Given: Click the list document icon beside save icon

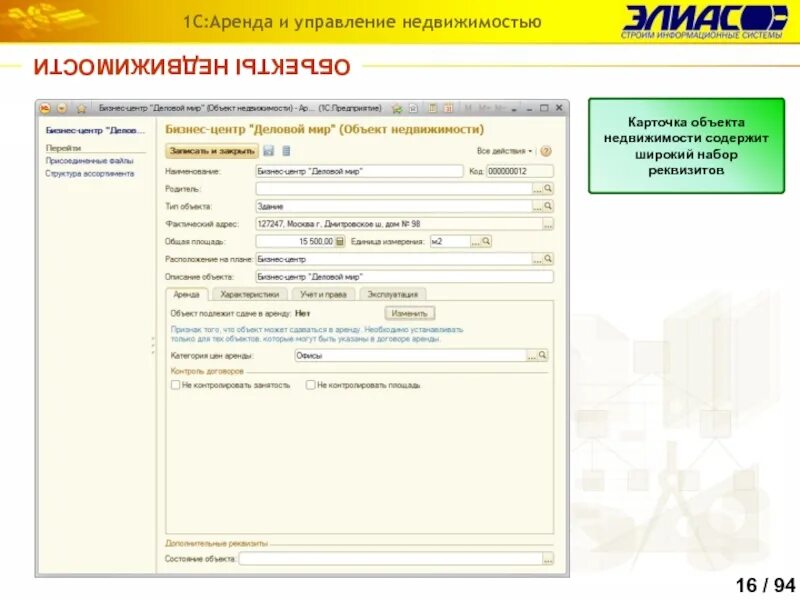Looking at the screenshot, I should (286, 151).
